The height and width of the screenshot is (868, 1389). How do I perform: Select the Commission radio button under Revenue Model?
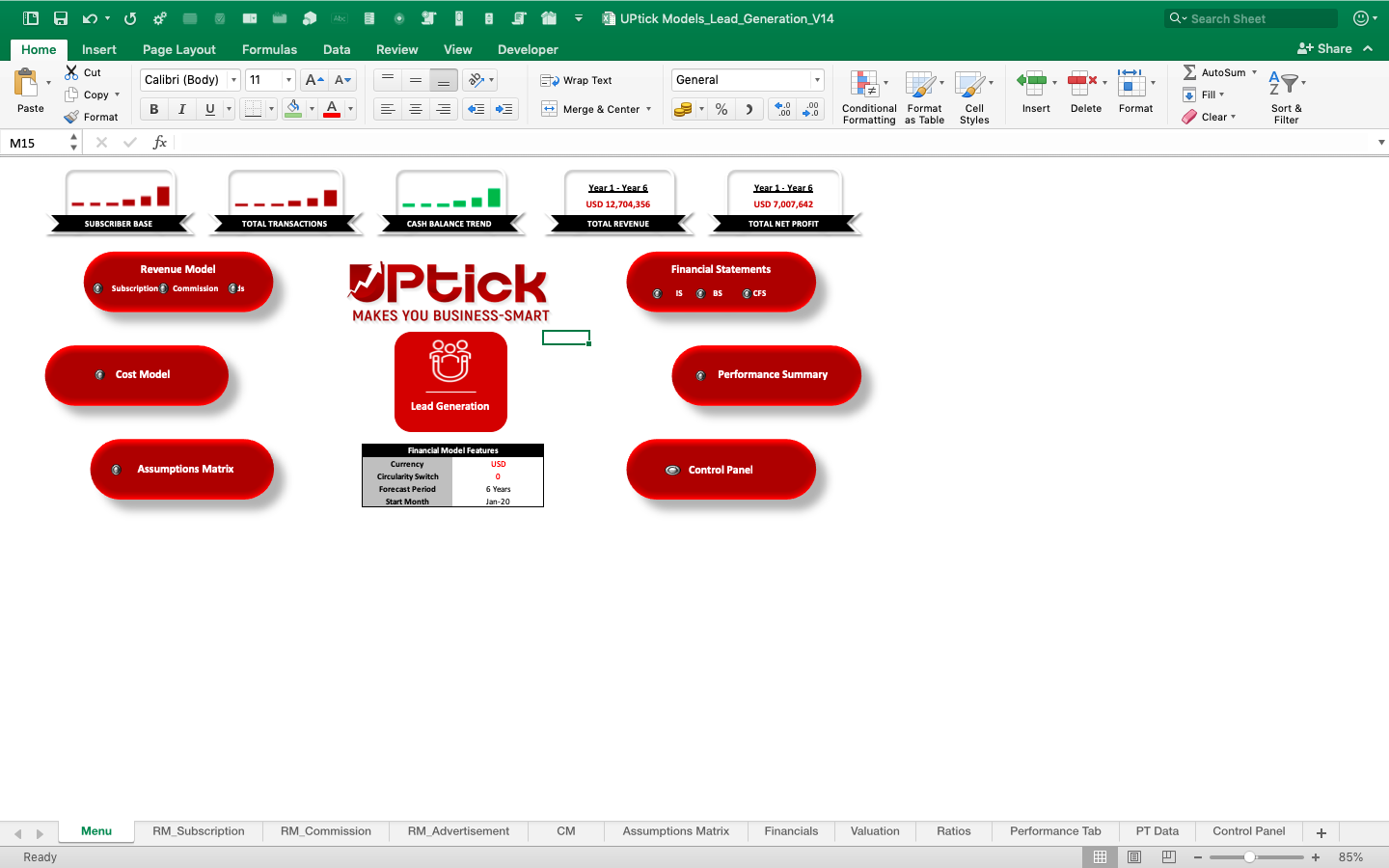click(164, 288)
